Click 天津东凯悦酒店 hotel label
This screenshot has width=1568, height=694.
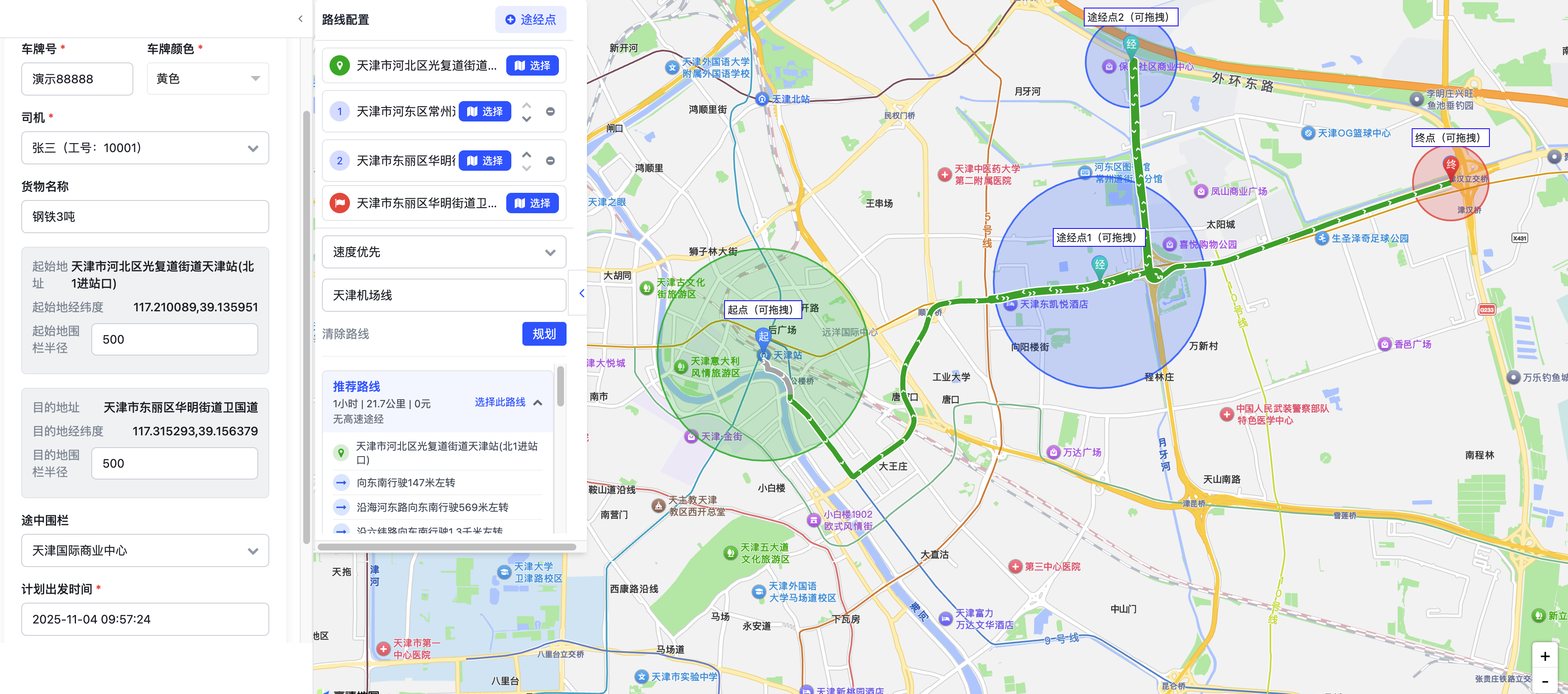point(1054,304)
